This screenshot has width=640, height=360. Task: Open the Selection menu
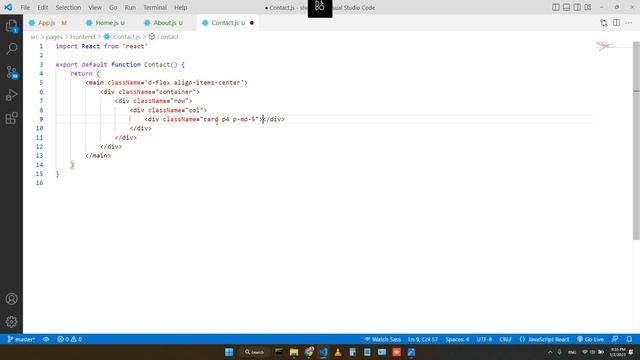pyautogui.click(x=68, y=7)
